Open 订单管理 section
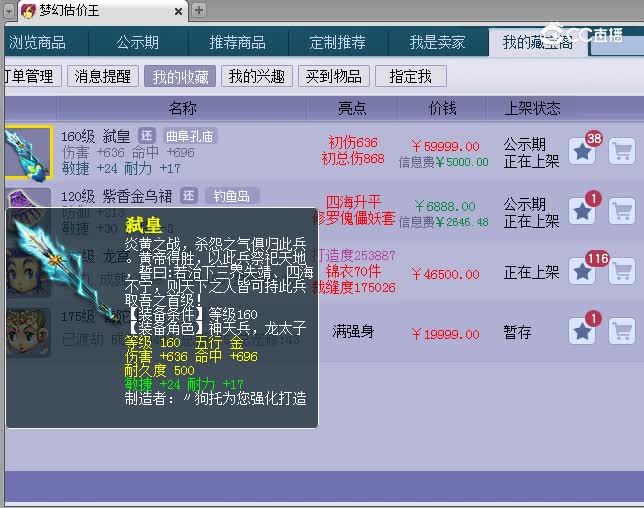Image resolution: width=644 pixels, height=508 pixels. [x=33, y=76]
